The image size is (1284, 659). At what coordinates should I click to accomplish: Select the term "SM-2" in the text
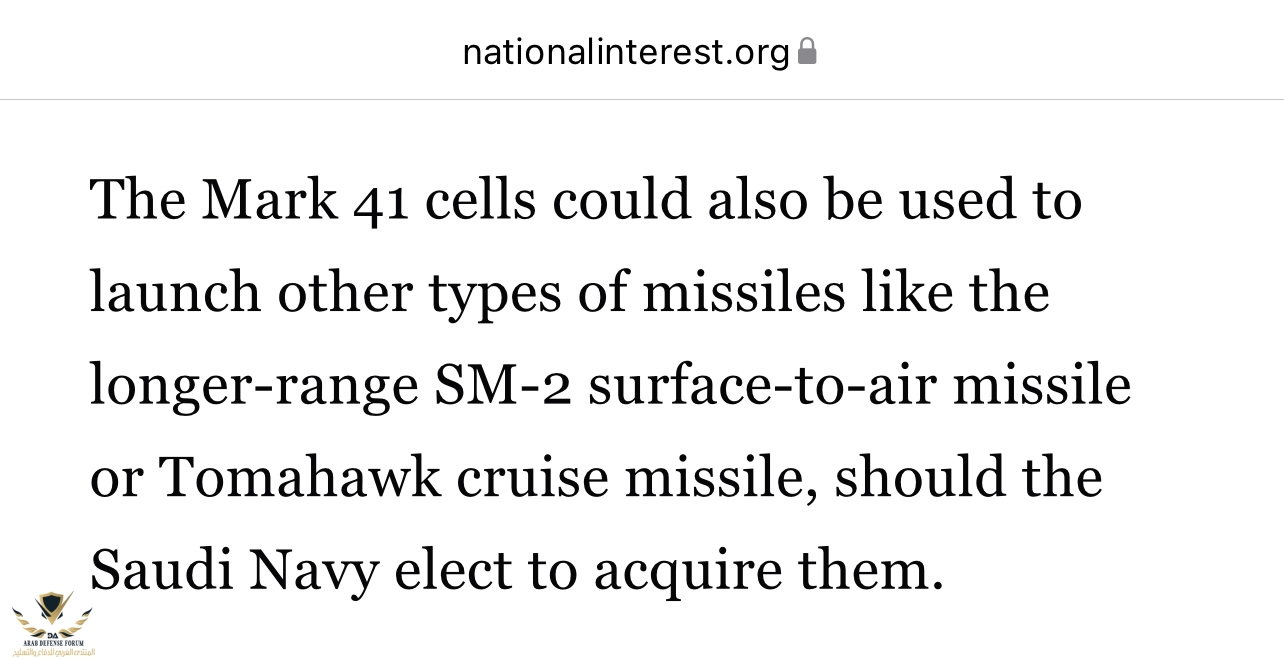point(502,385)
